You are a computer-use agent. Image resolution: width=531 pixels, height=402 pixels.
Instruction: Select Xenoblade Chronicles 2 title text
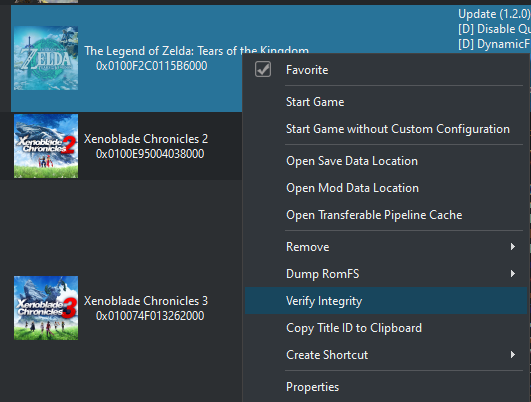coord(146,139)
